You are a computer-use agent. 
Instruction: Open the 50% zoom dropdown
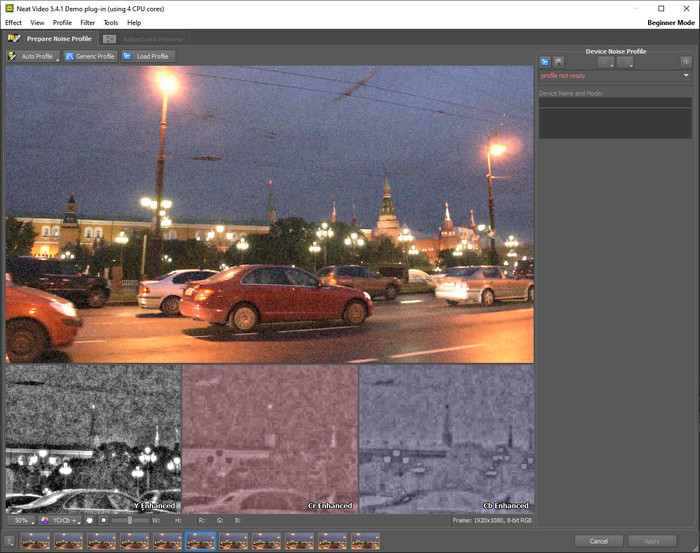click(x=21, y=520)
